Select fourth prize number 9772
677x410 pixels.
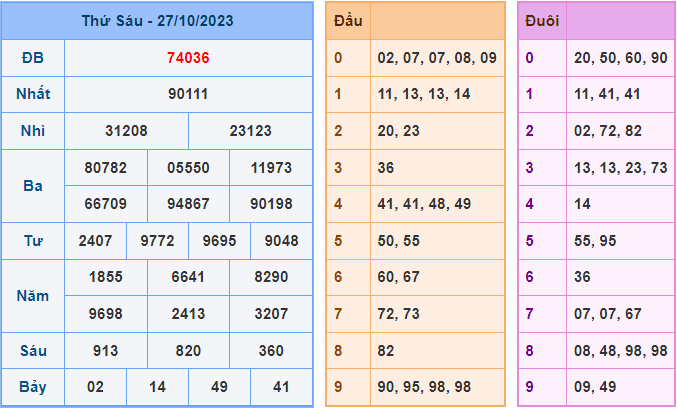157,241
